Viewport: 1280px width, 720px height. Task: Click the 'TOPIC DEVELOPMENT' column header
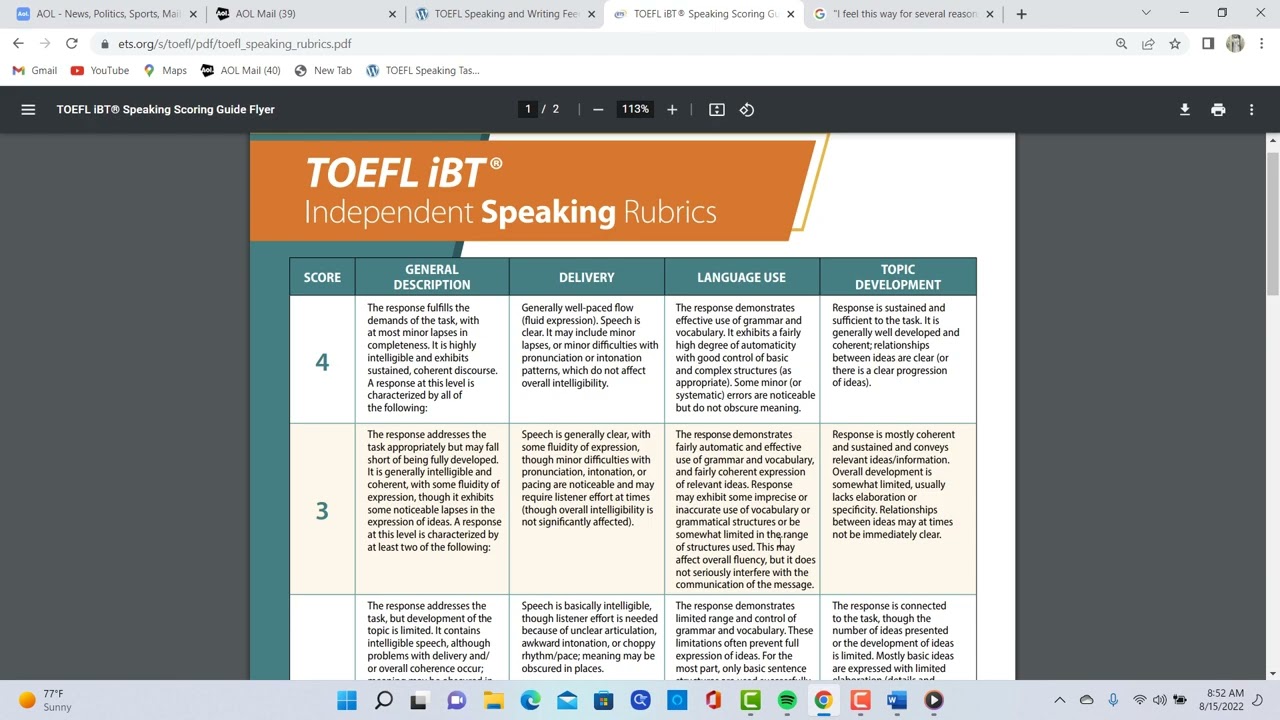898,277
